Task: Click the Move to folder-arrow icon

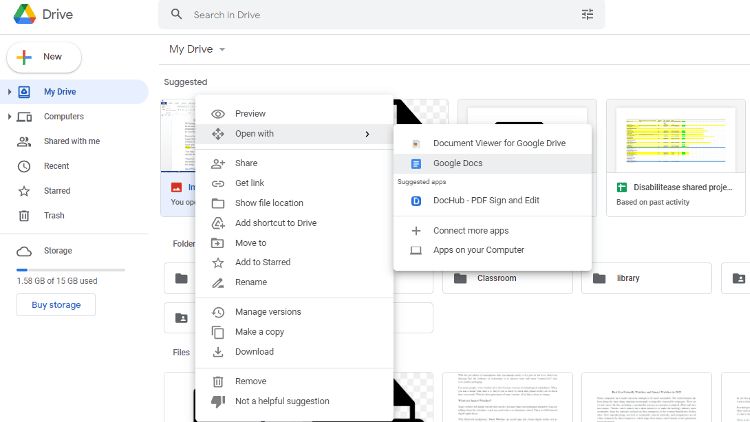Action: pyautogui.click(x=218, y=243)
